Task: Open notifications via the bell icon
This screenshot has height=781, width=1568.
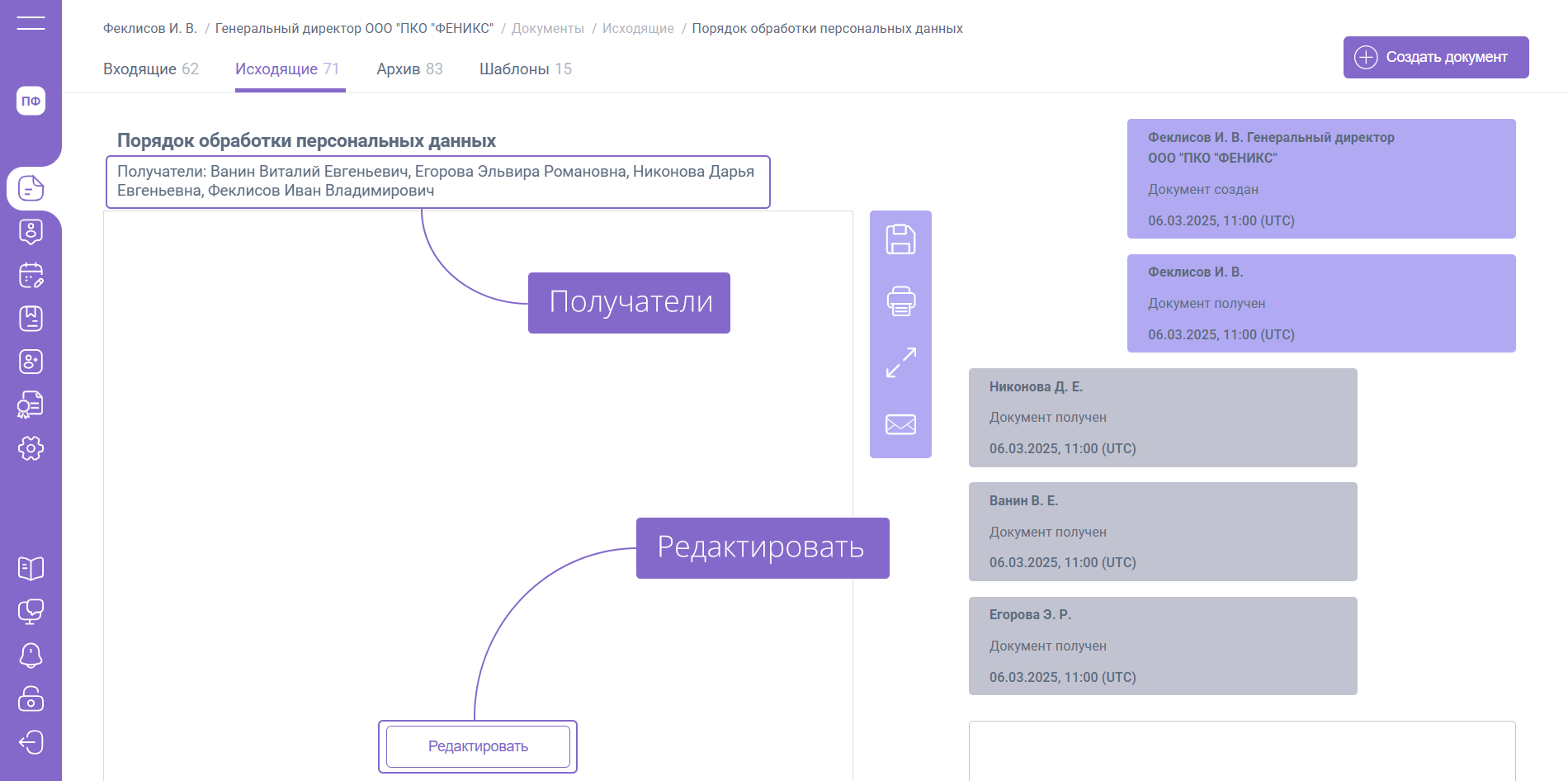Action: point(31,656)
